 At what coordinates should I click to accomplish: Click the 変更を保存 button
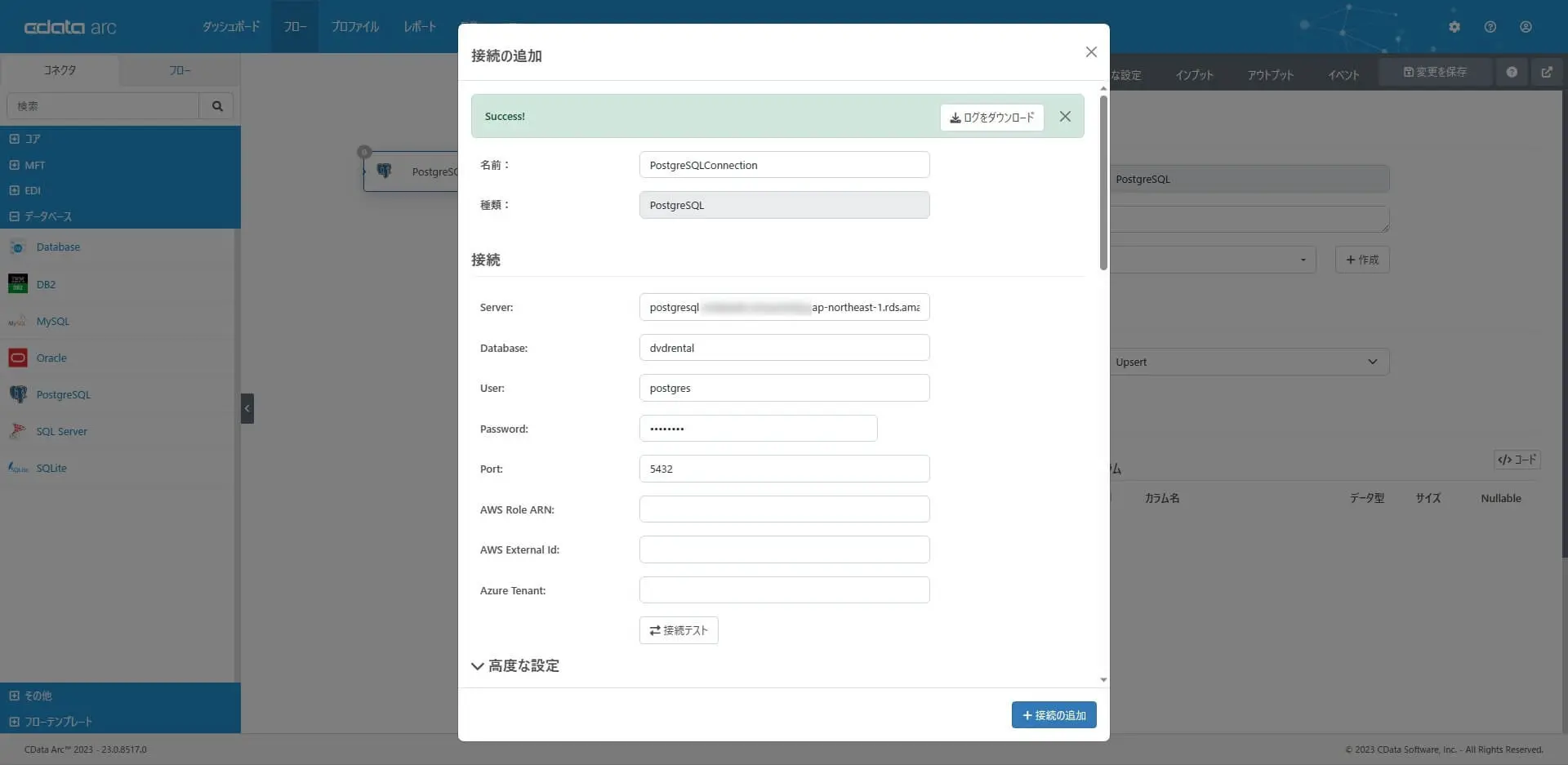1435,72
